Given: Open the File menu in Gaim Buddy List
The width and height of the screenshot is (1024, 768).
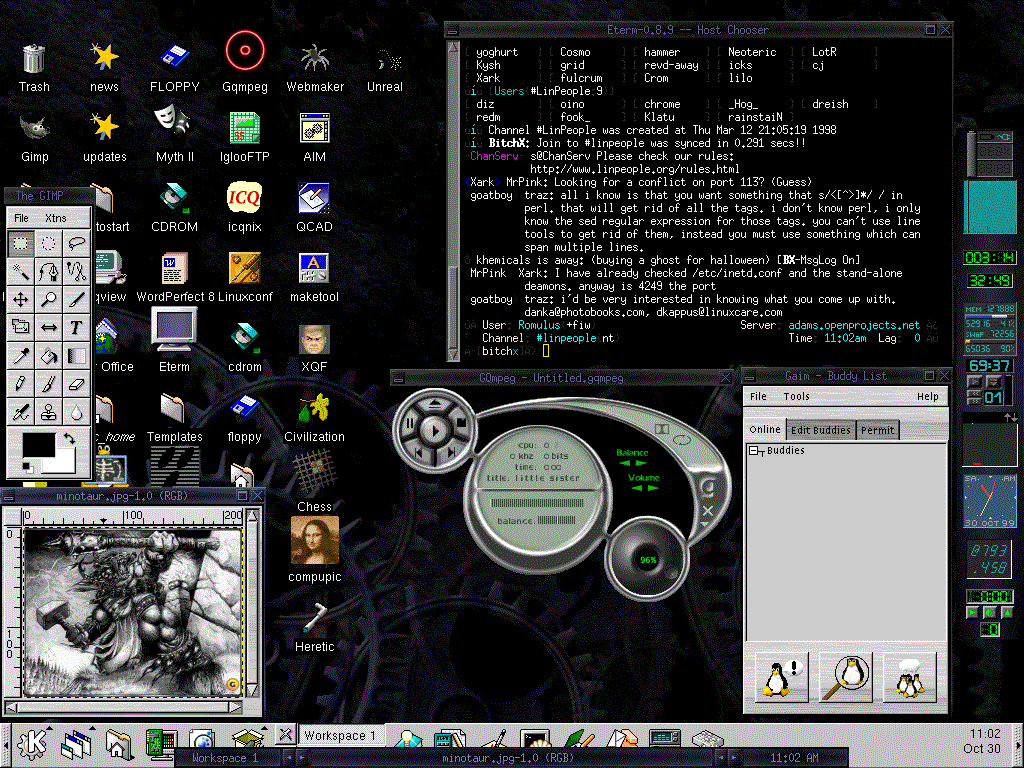Looking at the screenshot, I should click(x=758, y=396).
